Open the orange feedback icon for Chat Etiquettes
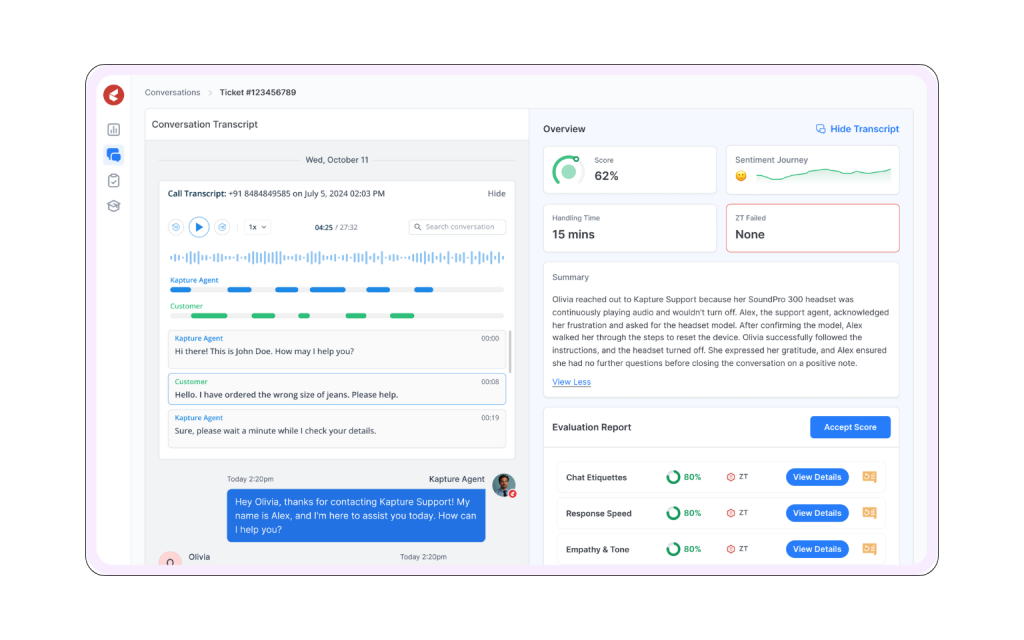1024x640 pixels. pos(869,477)
